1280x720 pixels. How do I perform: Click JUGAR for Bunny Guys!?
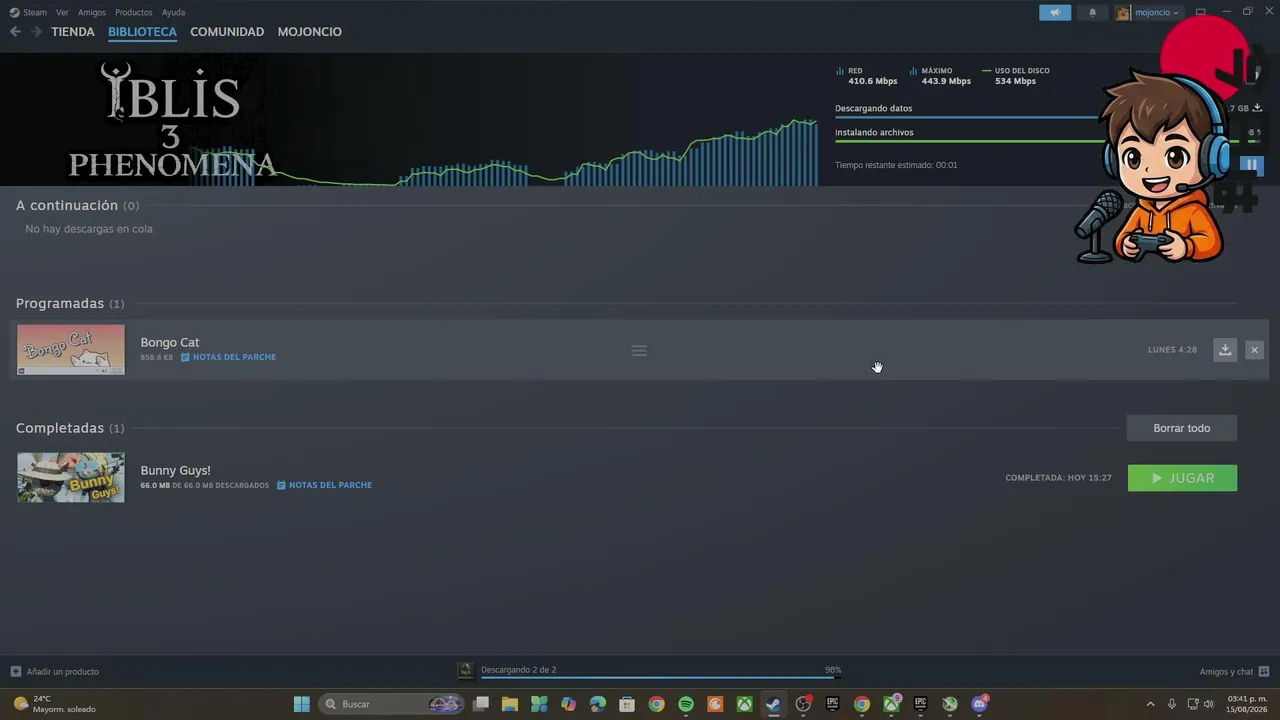(1182, 478)
